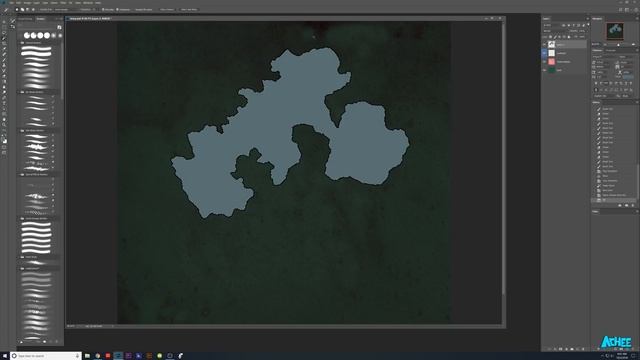The width and height of the screenshot is (640, 360).
Task: Click the Select and Mask button
Action: (x=189, y=9)
